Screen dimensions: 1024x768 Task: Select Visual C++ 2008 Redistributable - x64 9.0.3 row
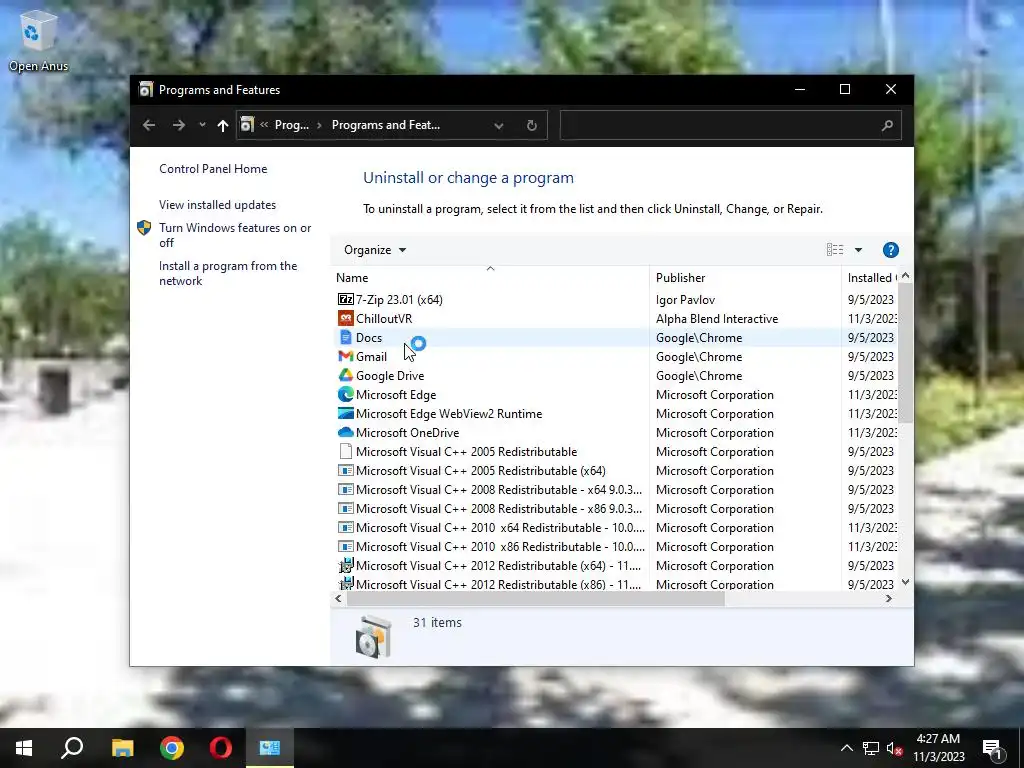(x=616, y=489)
